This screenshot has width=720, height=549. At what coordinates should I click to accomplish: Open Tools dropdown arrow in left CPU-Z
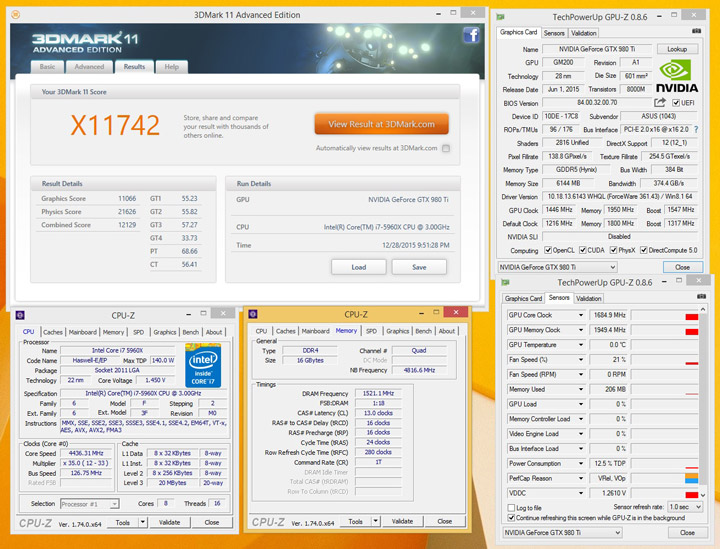(x=143, y=522)
